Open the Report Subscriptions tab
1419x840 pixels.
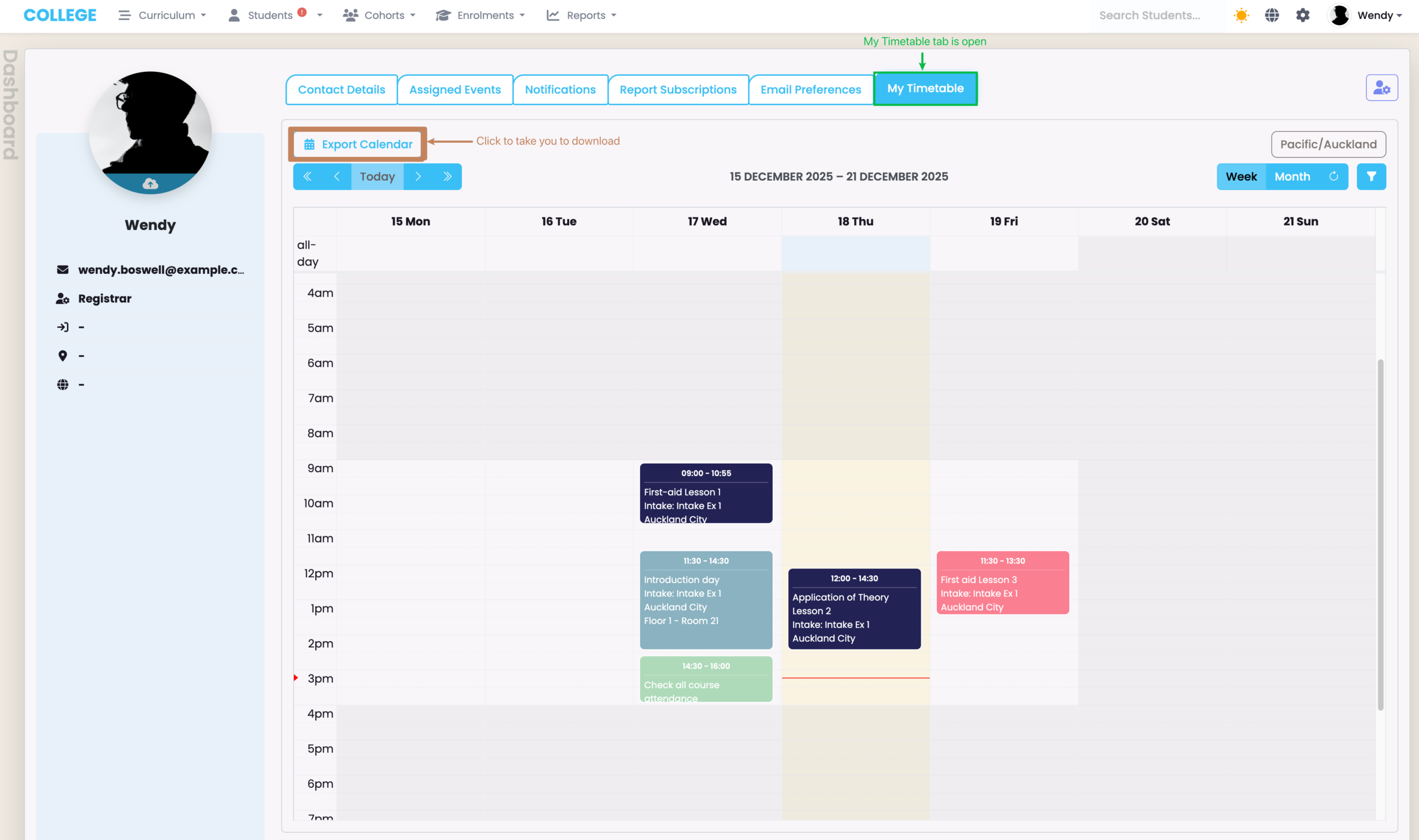click(678, 89)
